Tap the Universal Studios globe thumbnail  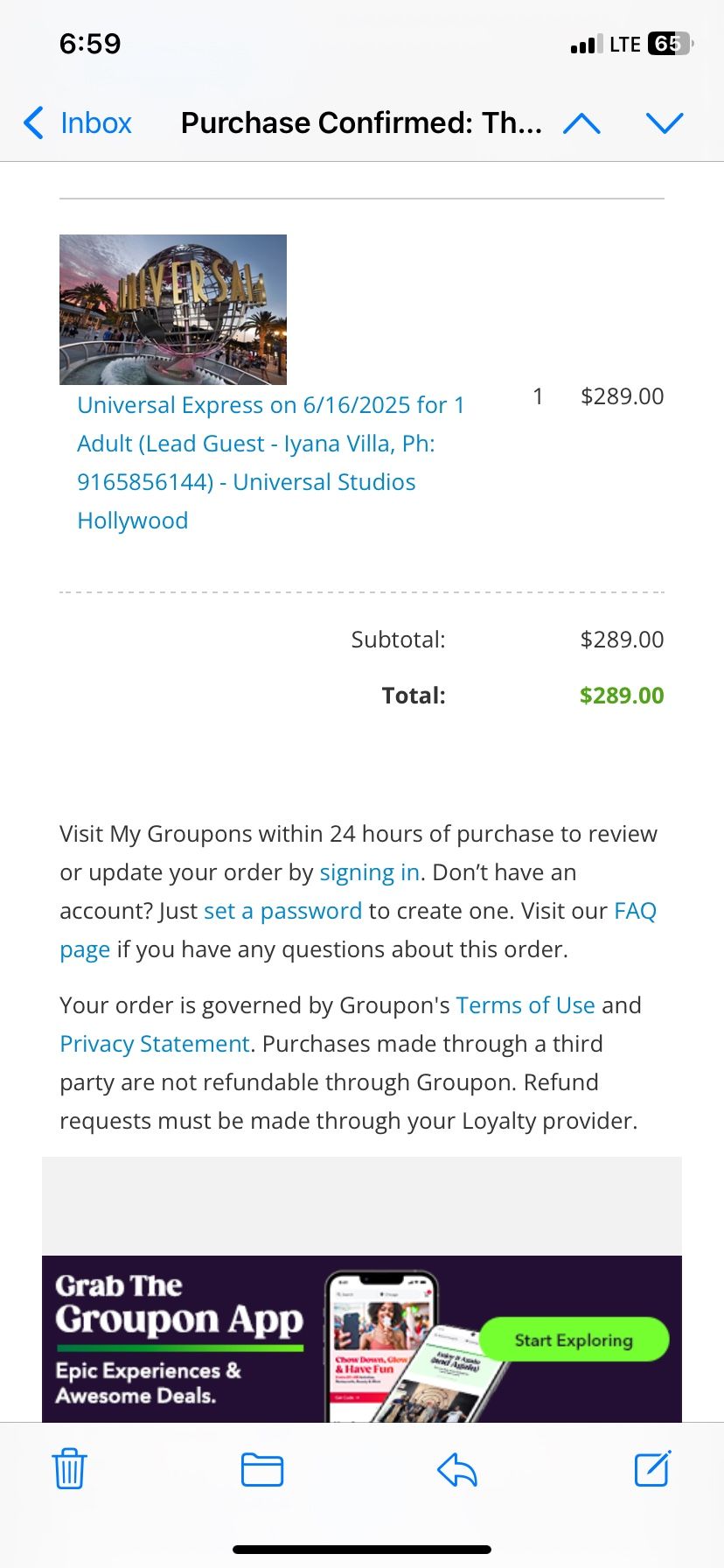click(x=173, y=310)
